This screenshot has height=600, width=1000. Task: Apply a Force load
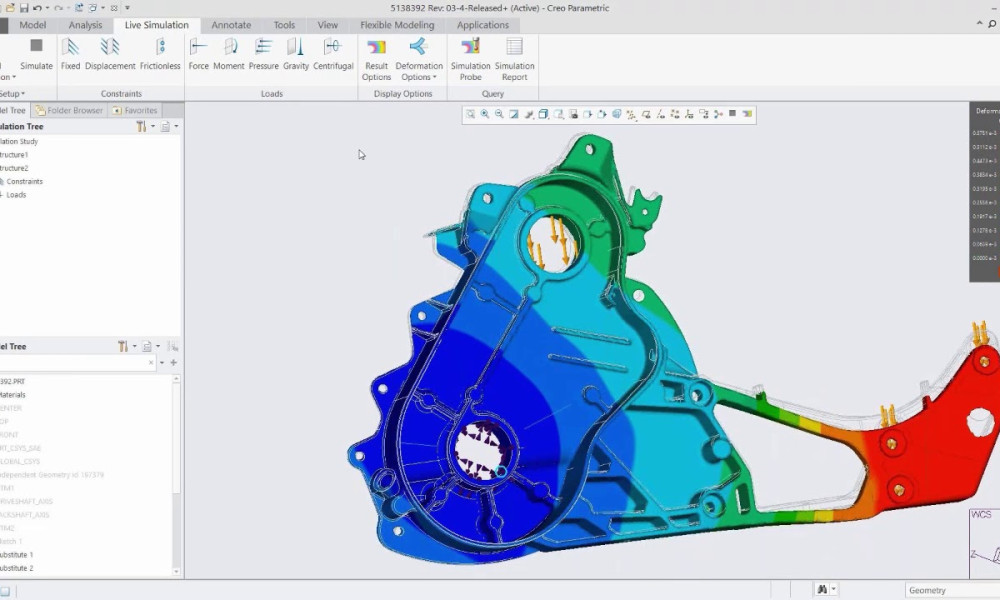198,54
